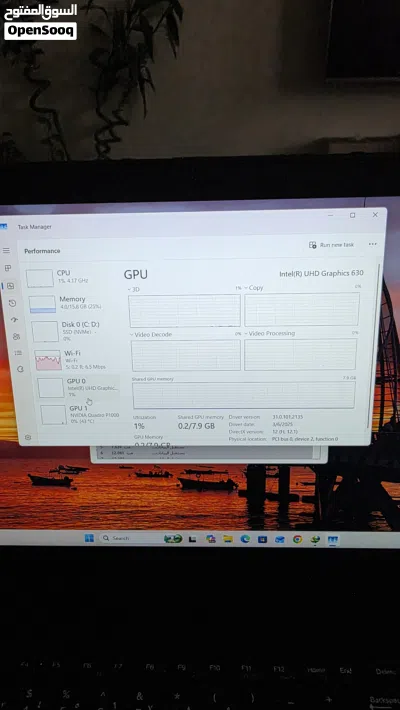Open File Explorer from the taskbar

point(228,539)
